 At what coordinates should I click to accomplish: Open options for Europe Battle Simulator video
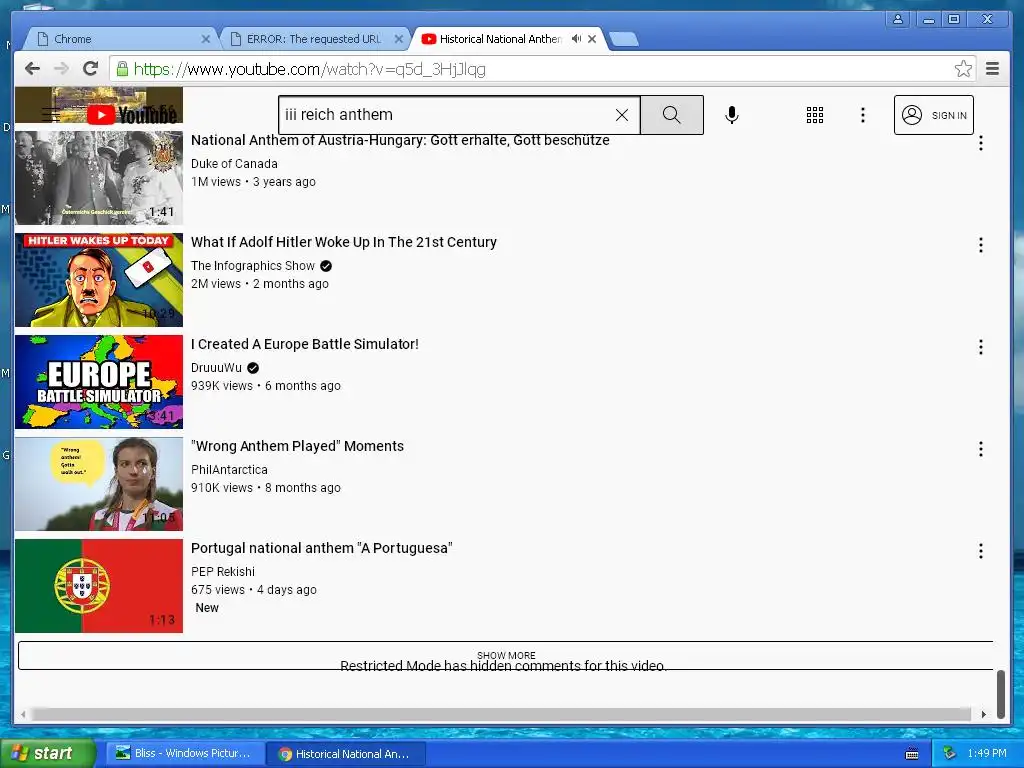tap(980, 347)
